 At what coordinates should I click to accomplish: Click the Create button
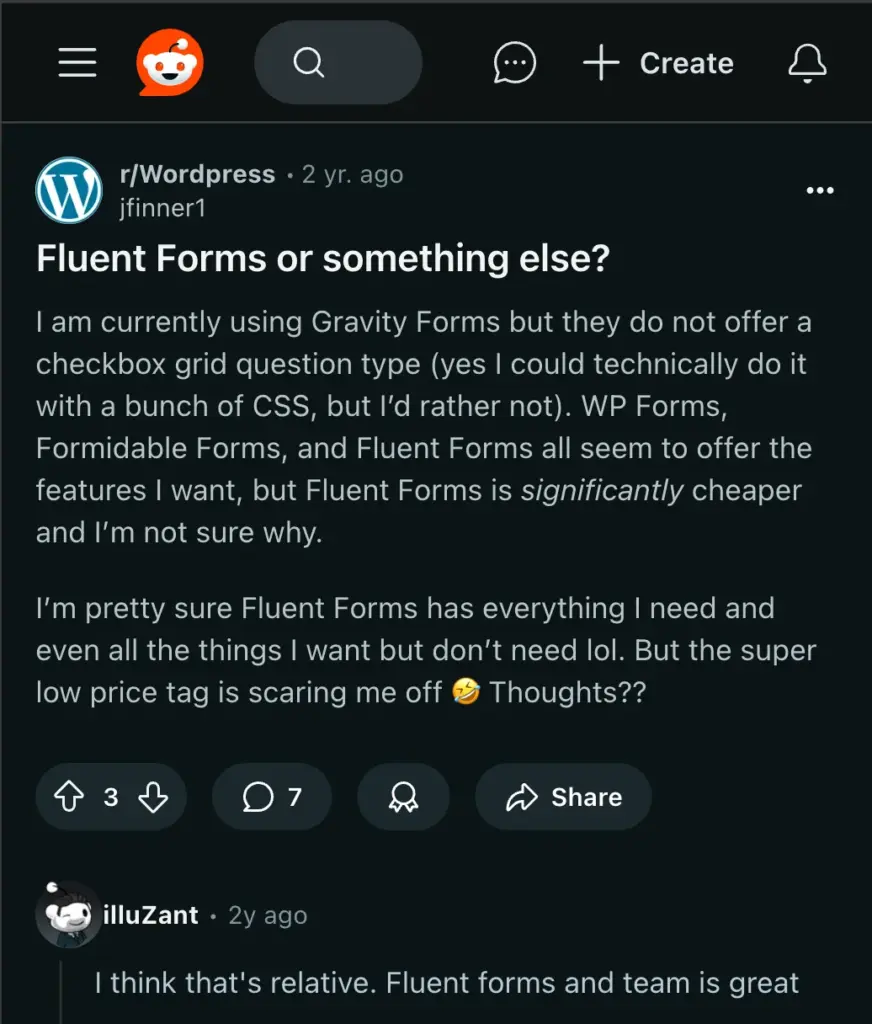[x=657, y=62]
